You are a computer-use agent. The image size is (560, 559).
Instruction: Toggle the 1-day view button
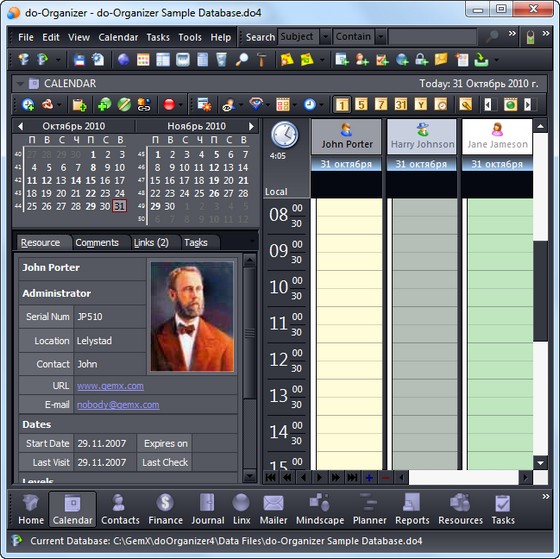tap(342, 105)
